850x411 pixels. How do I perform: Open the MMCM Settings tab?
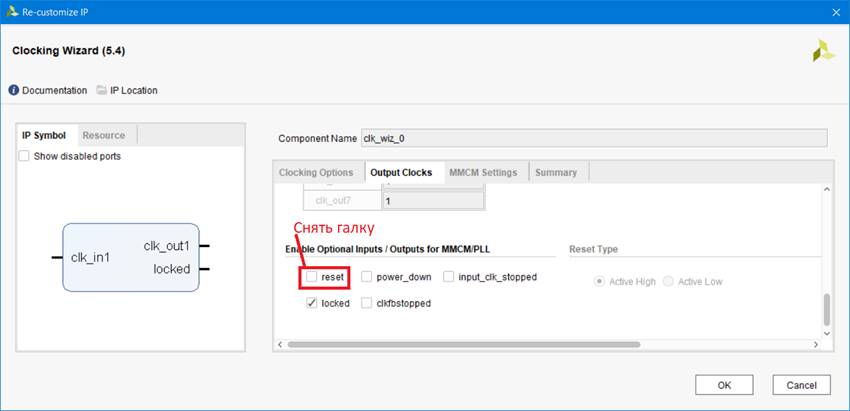point(483,172)
